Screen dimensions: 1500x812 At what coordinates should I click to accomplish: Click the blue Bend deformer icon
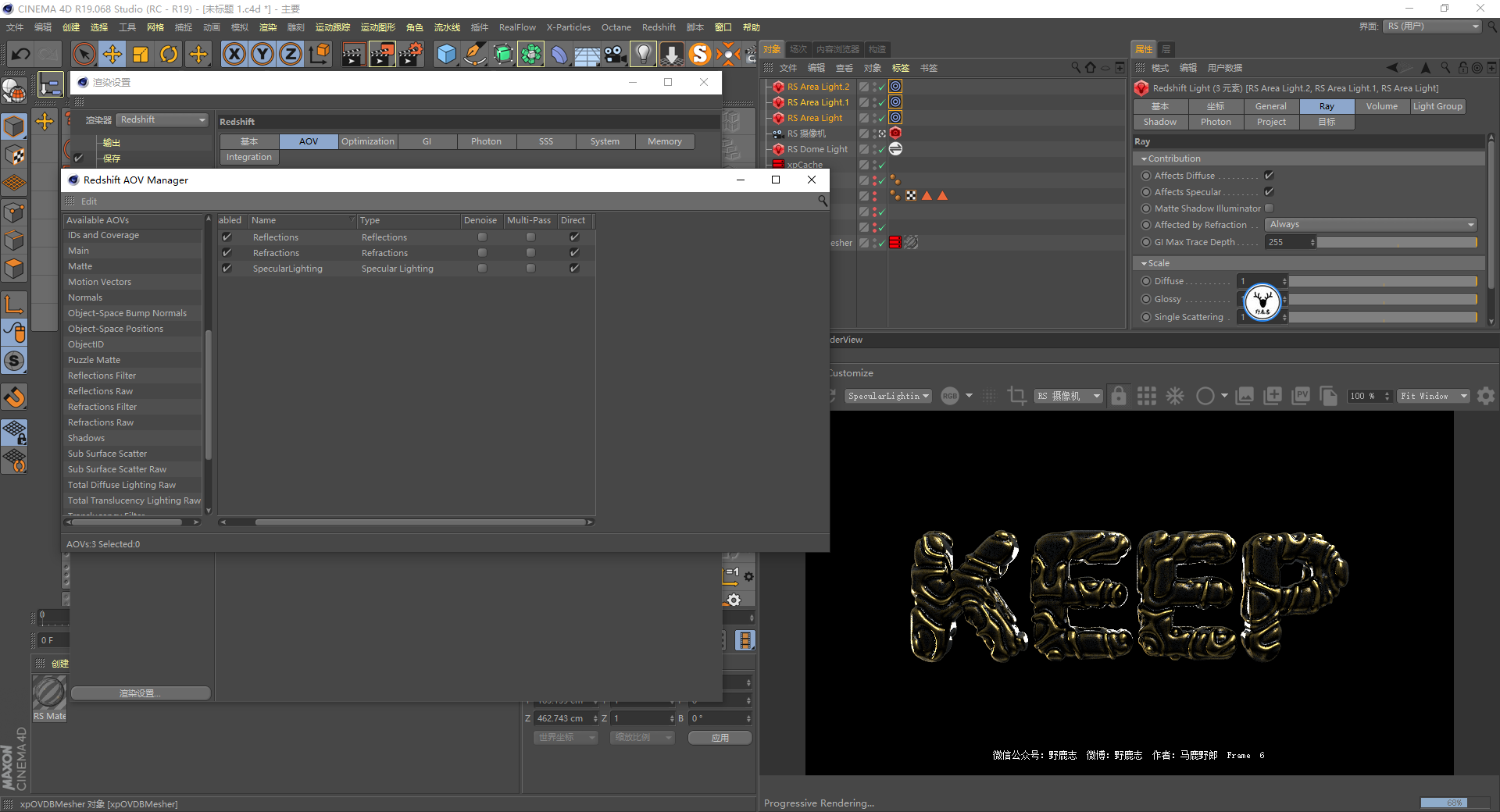[x=559, y=54]
